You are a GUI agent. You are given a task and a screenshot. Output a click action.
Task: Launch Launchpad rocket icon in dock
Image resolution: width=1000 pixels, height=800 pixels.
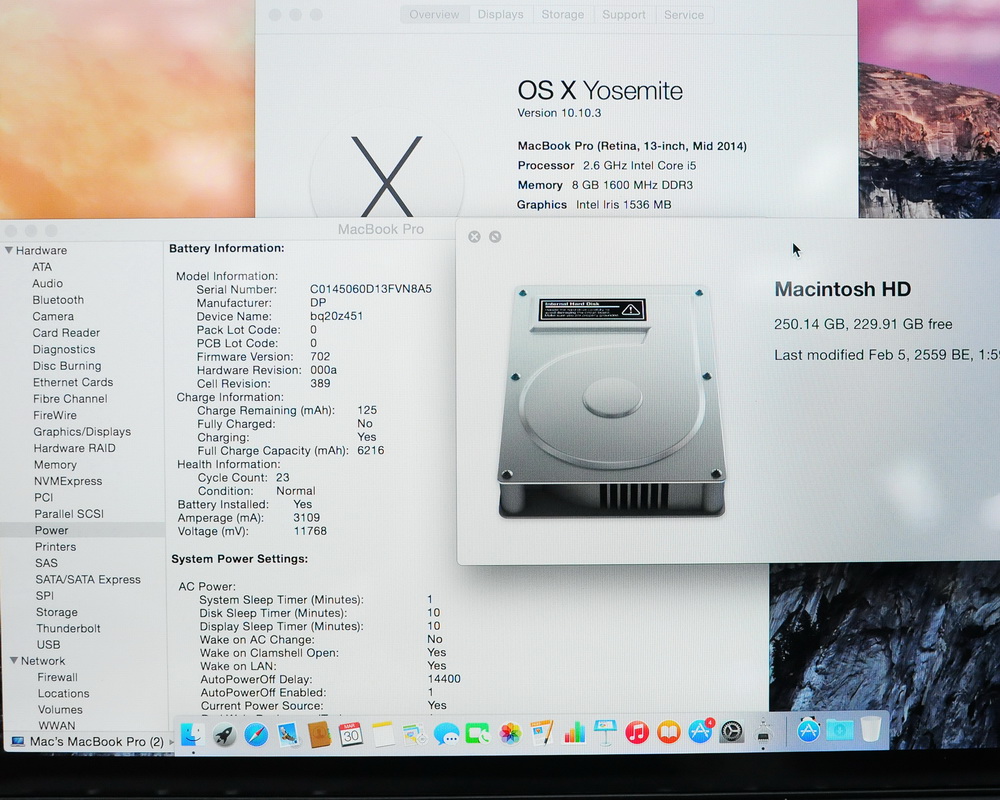(x=224, y=734)
